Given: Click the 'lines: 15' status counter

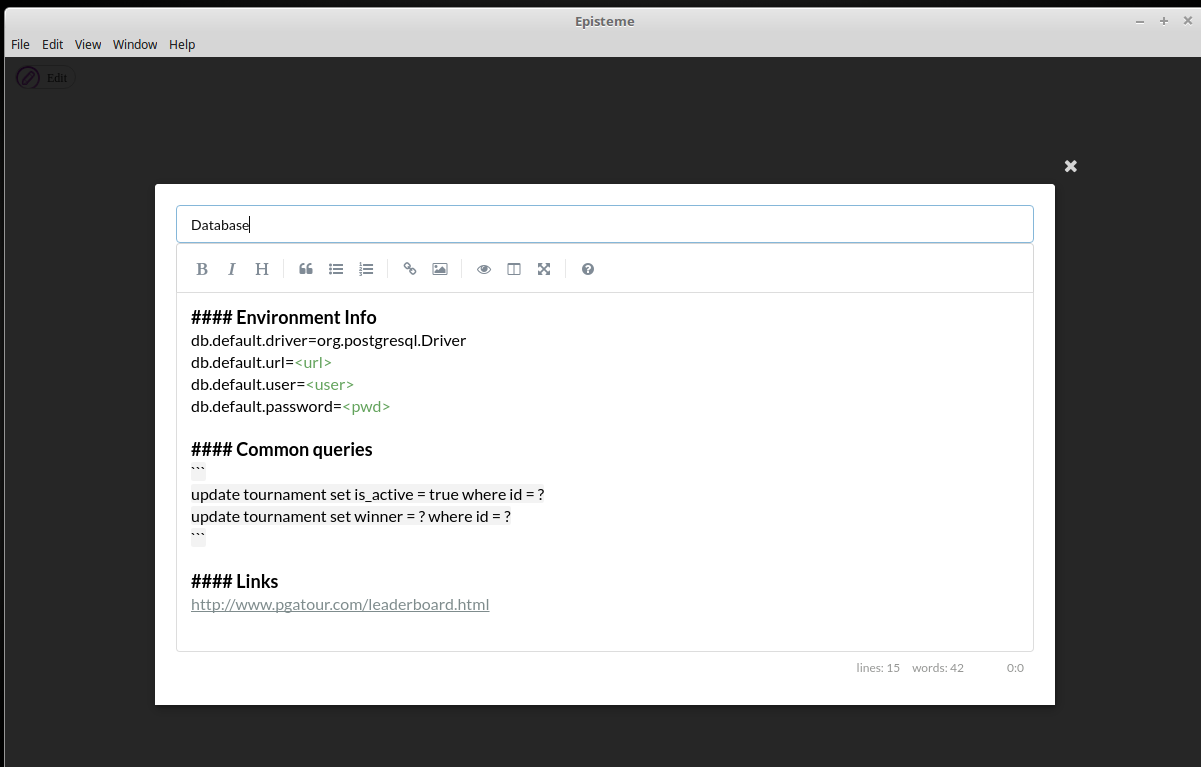Looking at the screenshot, I should 878,668.
